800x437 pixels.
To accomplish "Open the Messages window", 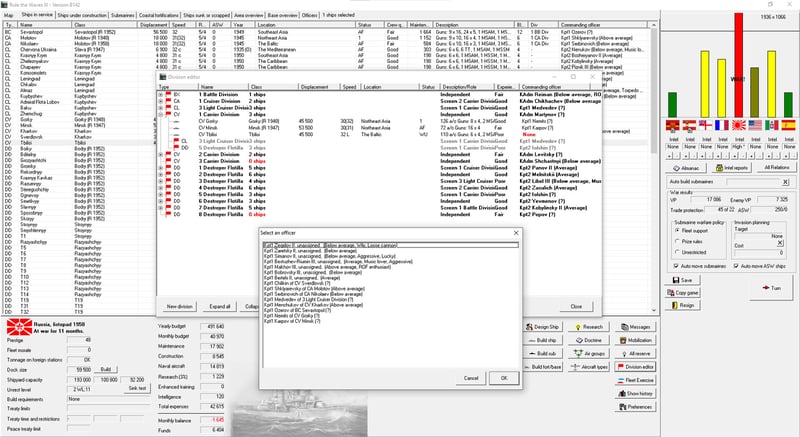I will tap(636, 327).
